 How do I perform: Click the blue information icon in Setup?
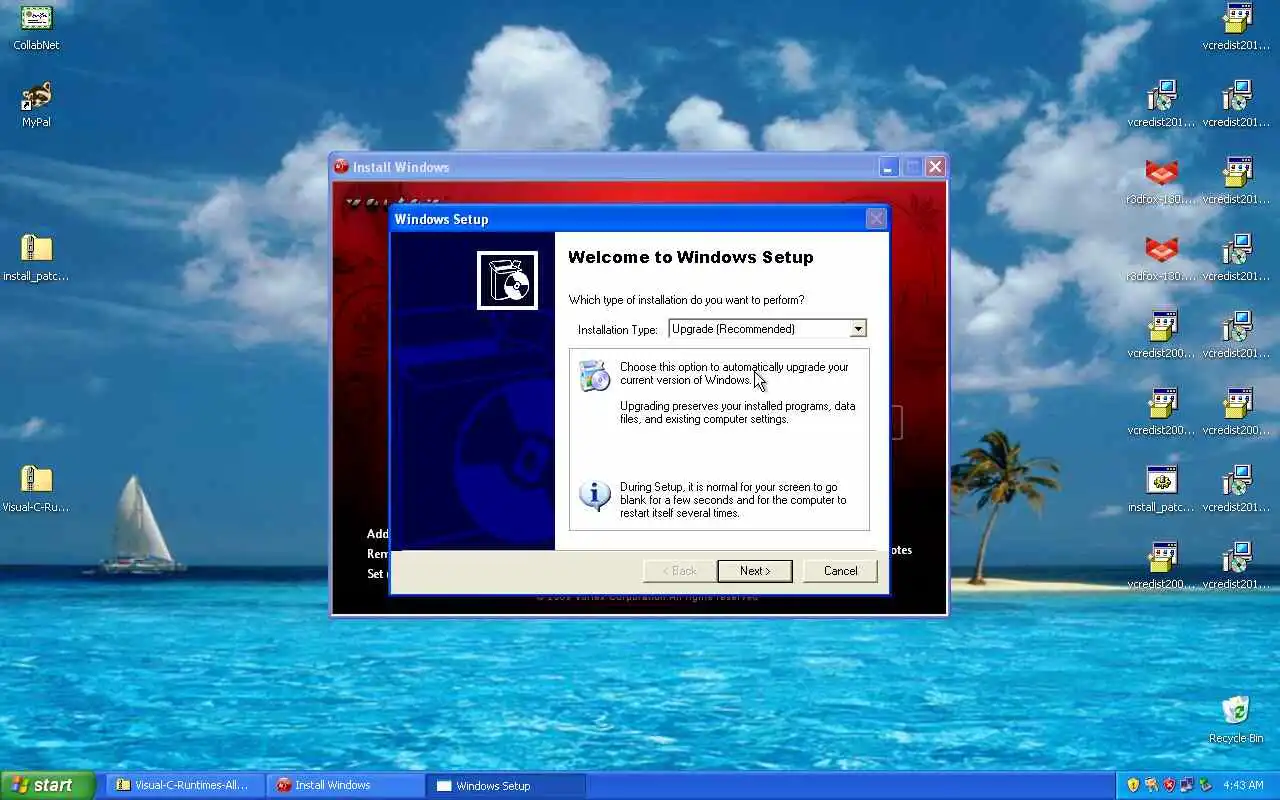pos(594,495)
